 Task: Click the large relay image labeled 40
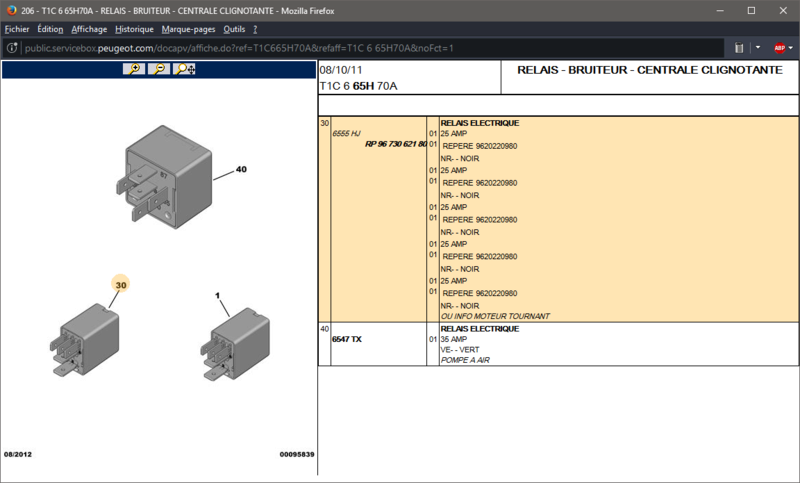click(164, 177)
